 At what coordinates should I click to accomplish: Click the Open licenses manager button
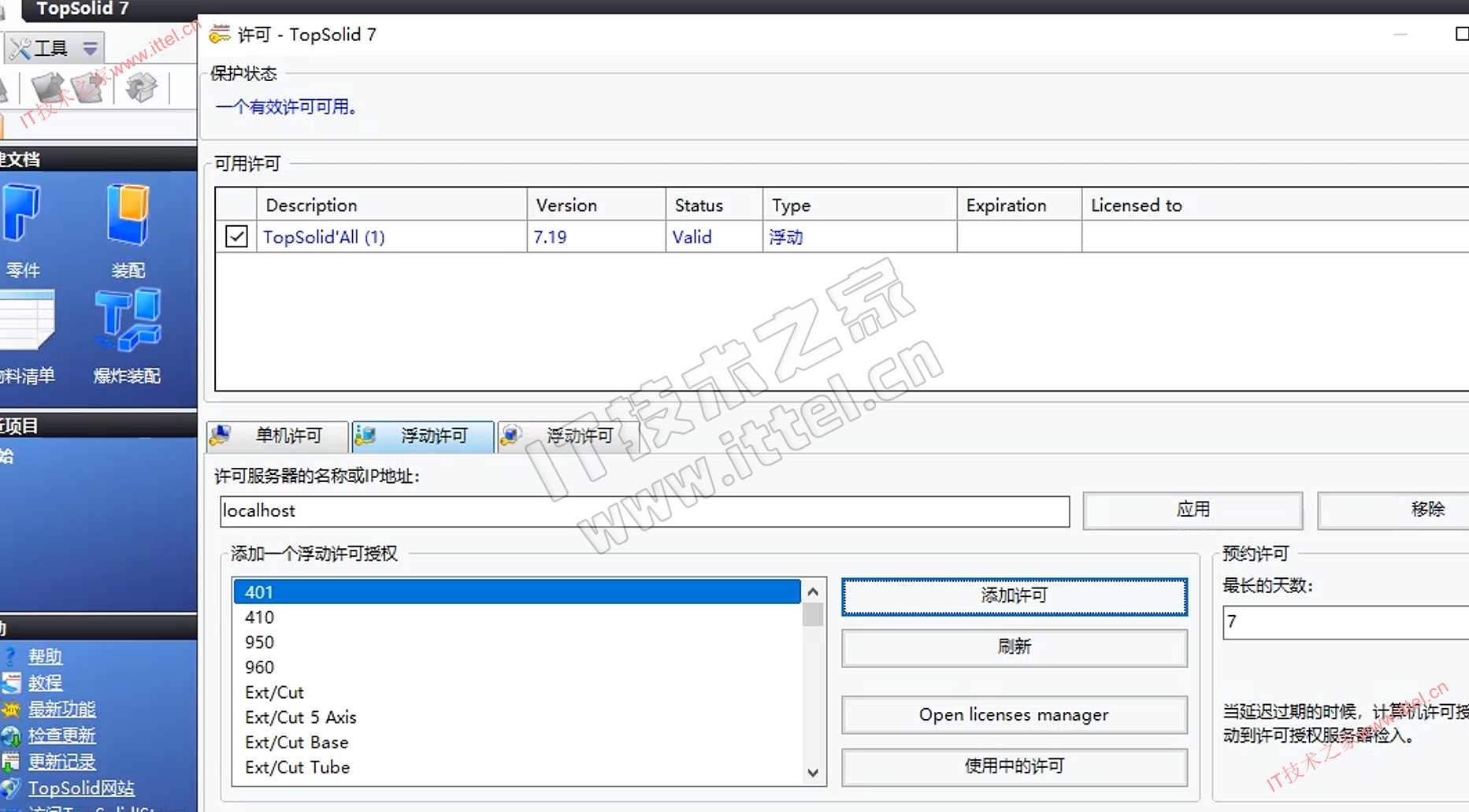coord(1014,714)
